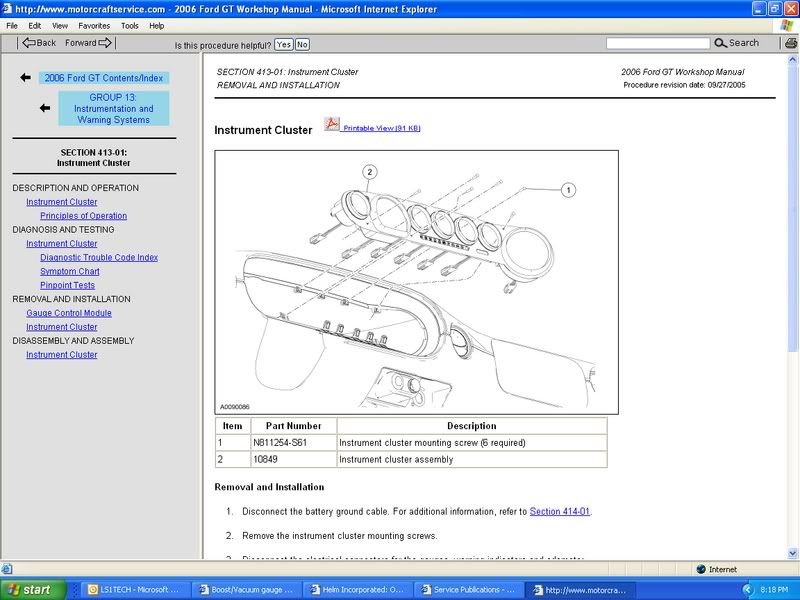Viewport: 800px width, 600px height.
Task: Click the Back arrow button
Action: 39,43
